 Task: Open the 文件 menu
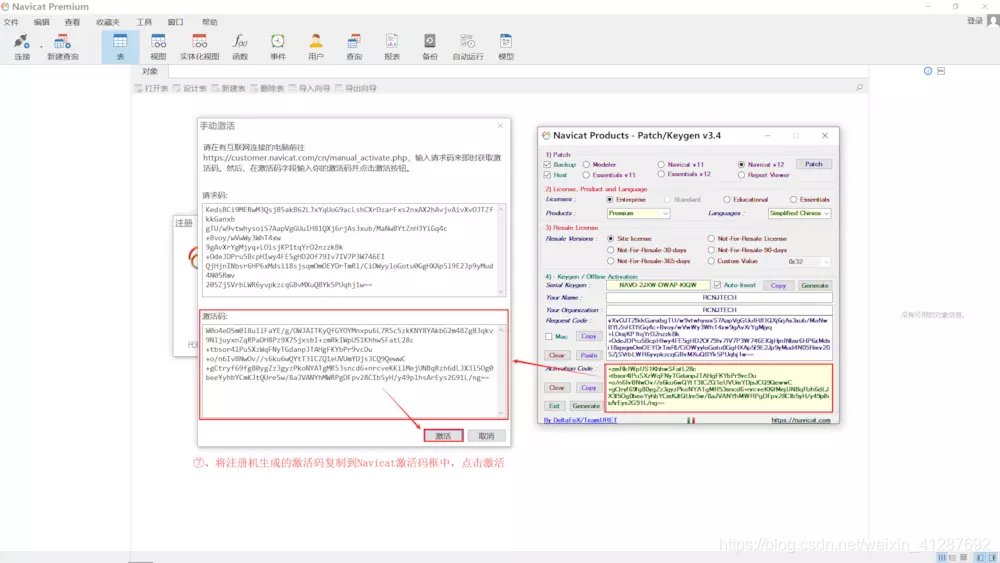[11, 22]
